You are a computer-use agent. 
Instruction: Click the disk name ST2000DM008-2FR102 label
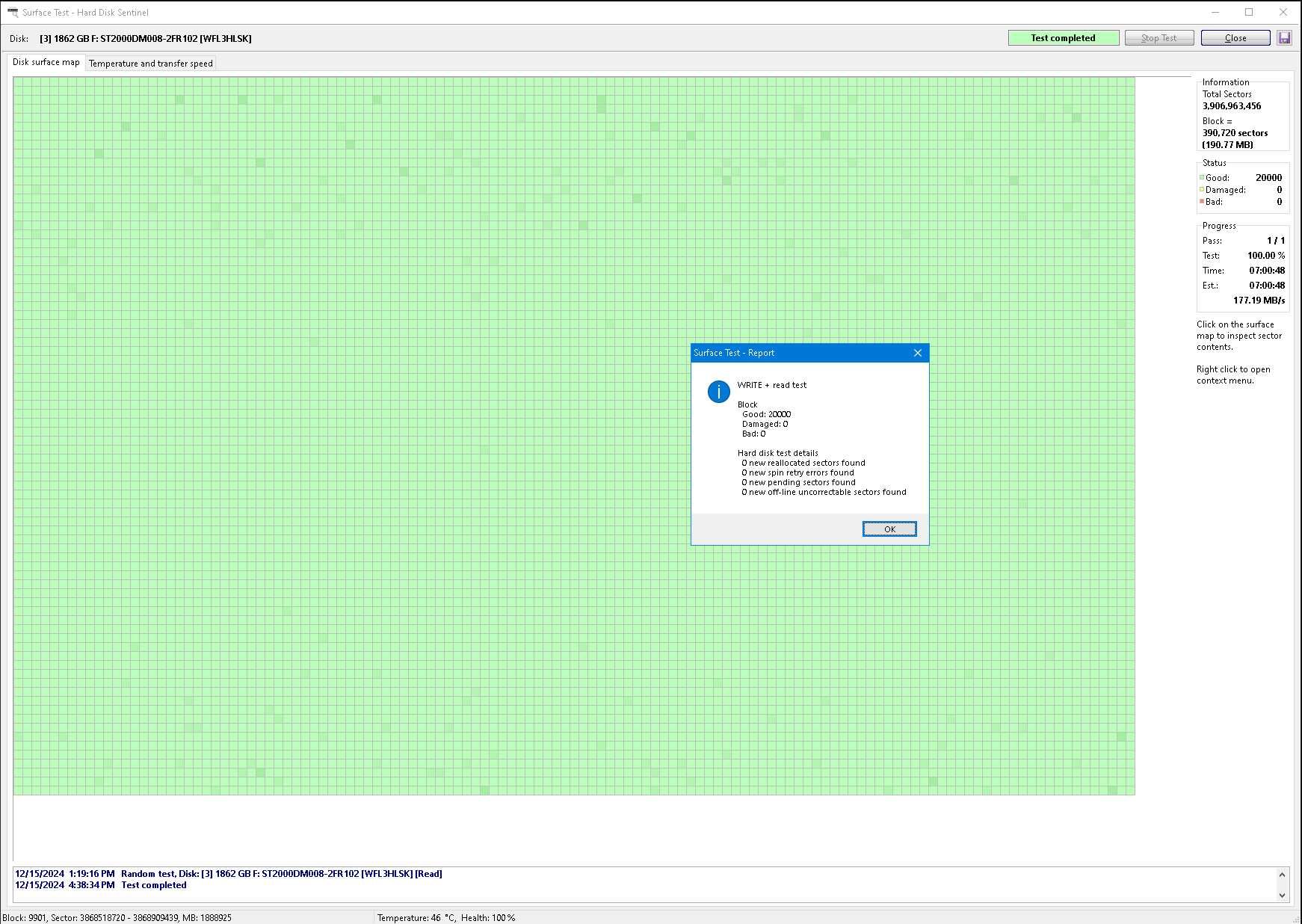145,39
